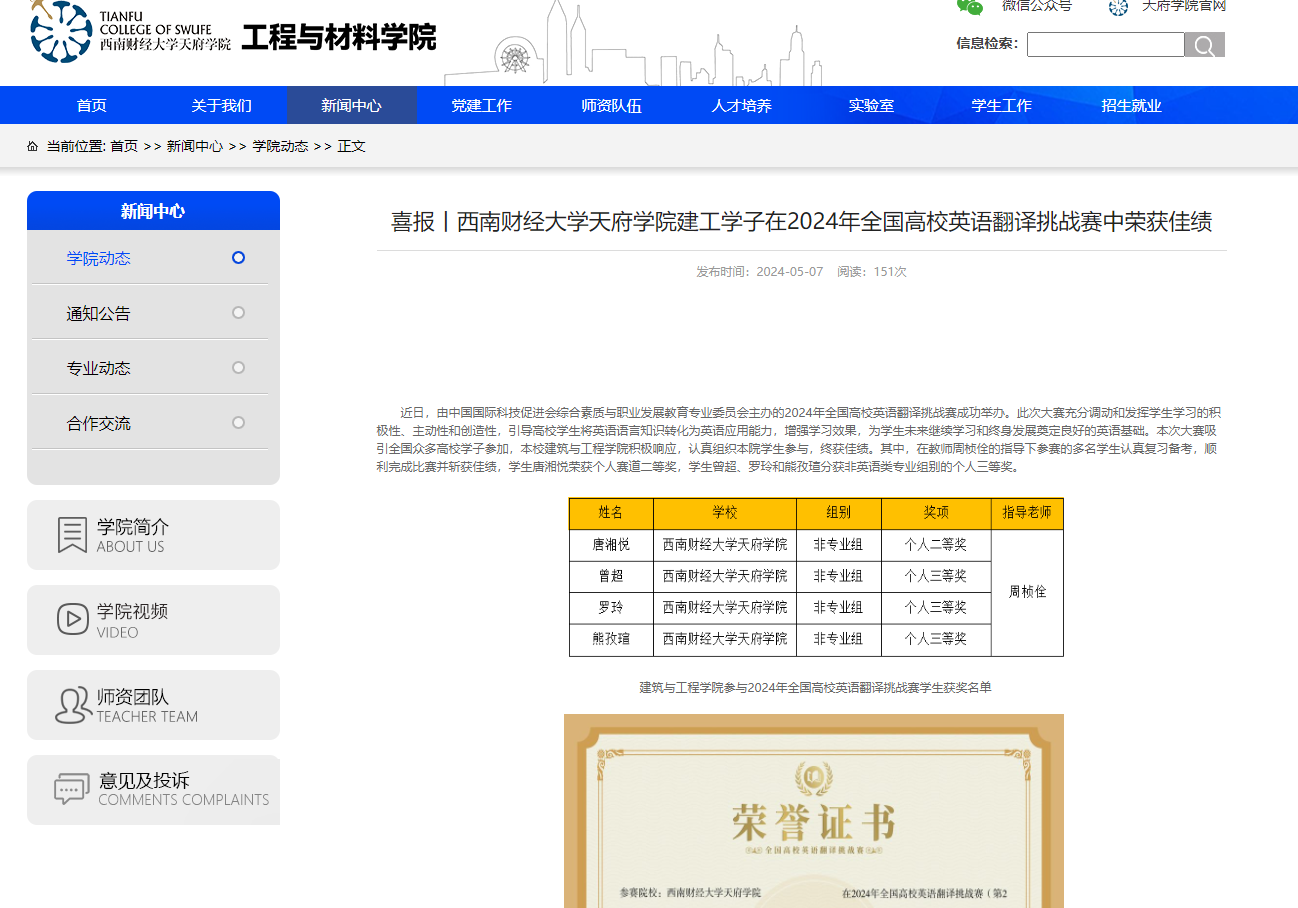Open 首页 in the navigation bar
Image resolution: width=1298 pixels, height=908 pixels.
[92, 105]
